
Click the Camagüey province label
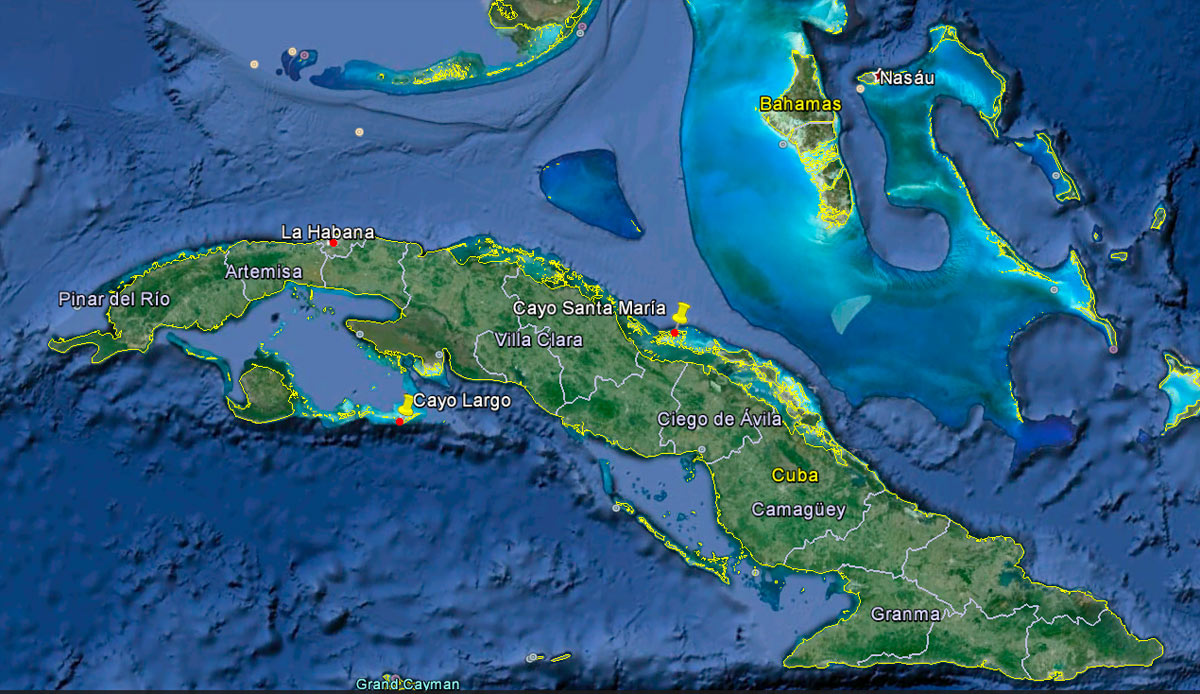[x=801, y=510]
